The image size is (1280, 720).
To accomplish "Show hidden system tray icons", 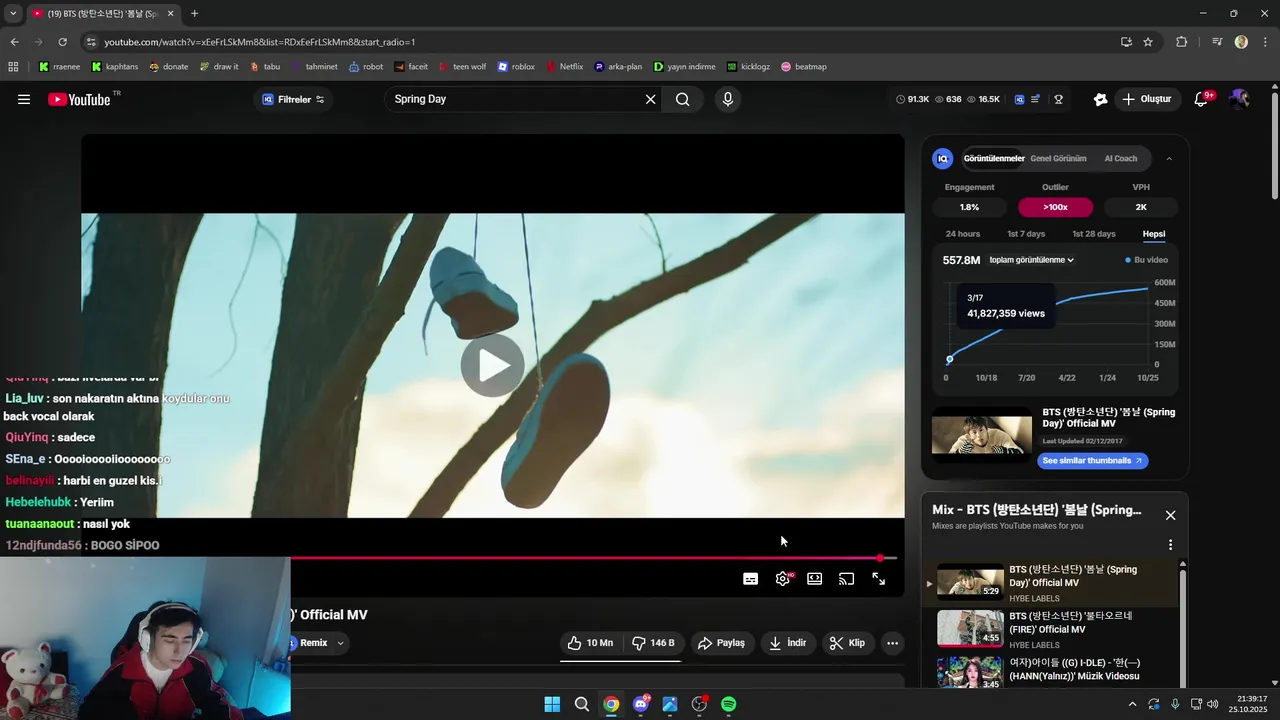I will click(x=1132, y=704).
